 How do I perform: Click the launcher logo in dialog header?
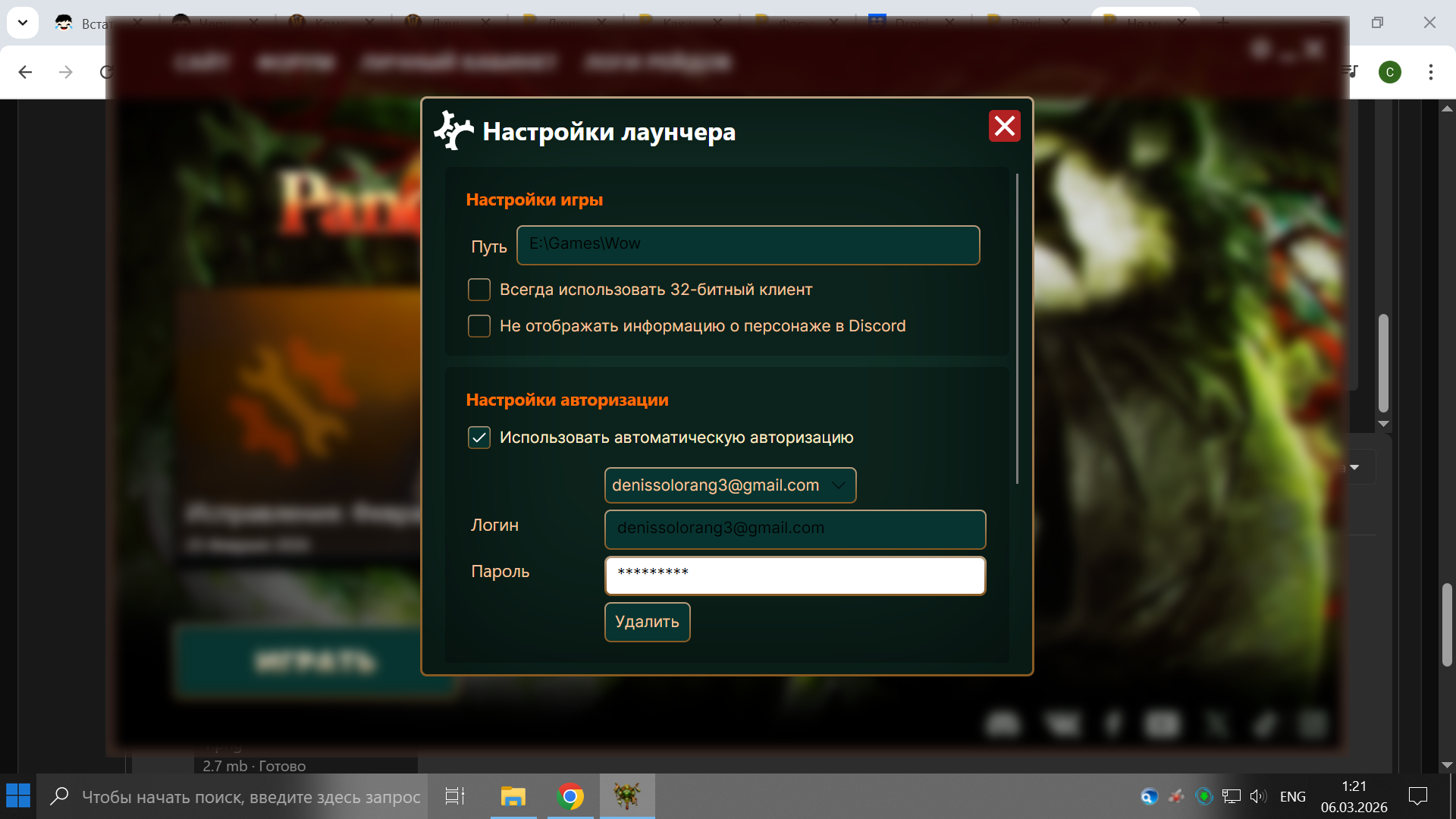(x=453, y=130)
